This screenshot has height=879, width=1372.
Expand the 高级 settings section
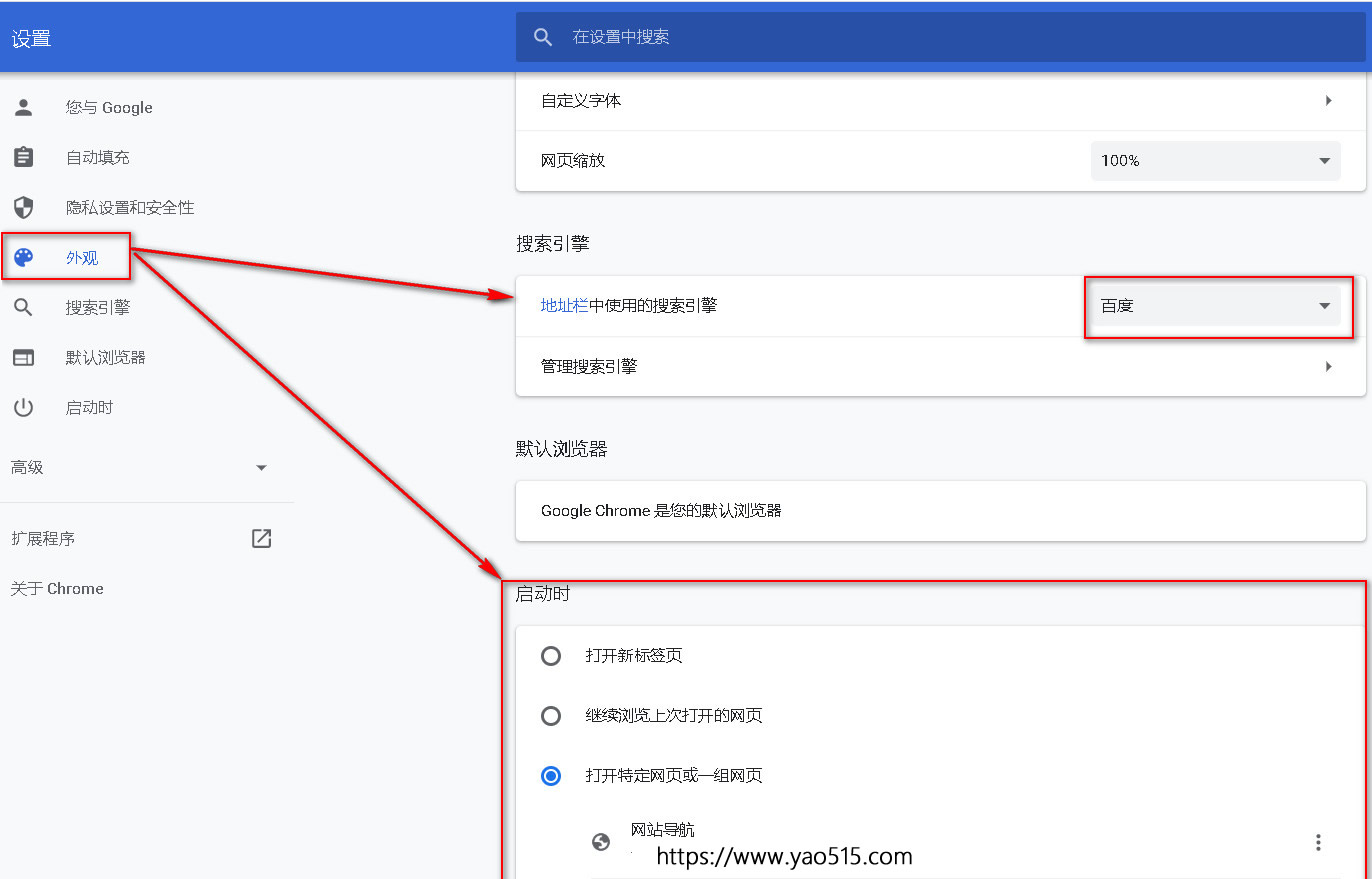coord(261,467)
